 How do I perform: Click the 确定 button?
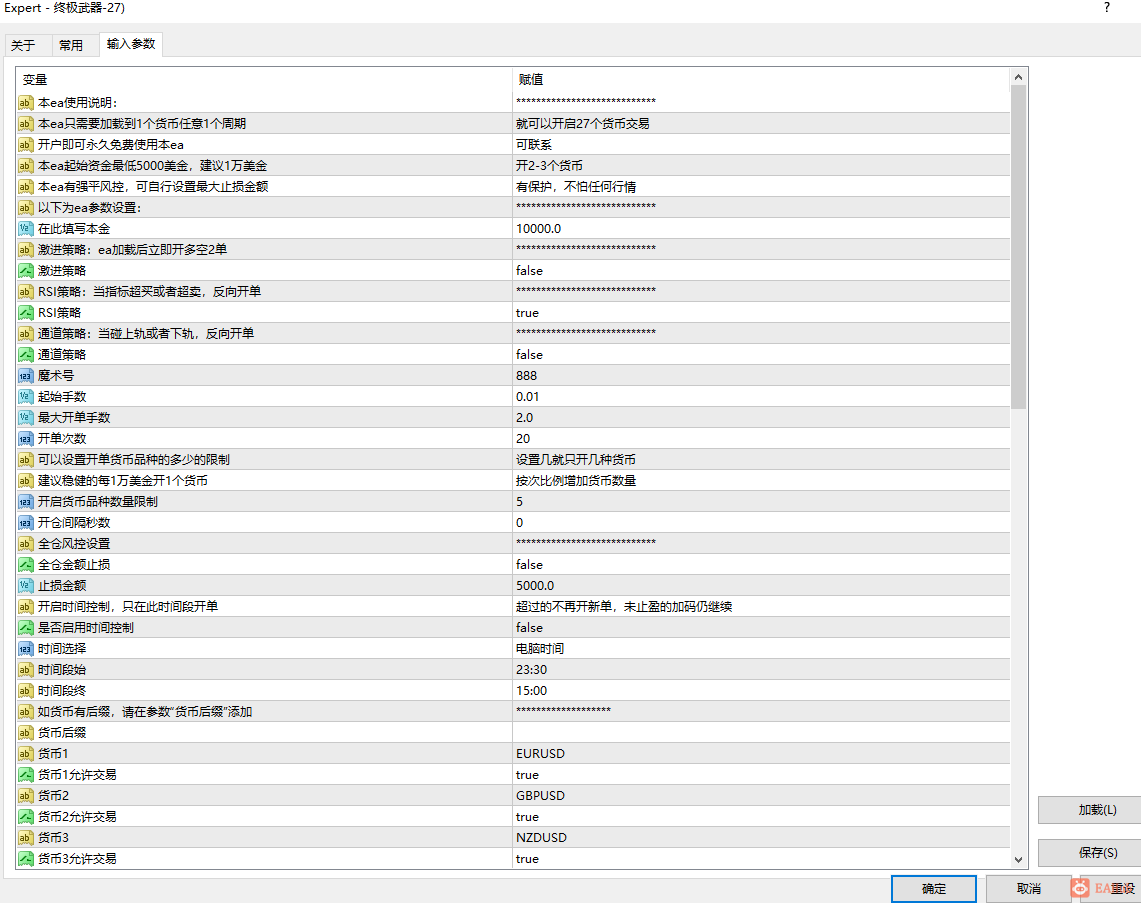click(x=934, y=888)
